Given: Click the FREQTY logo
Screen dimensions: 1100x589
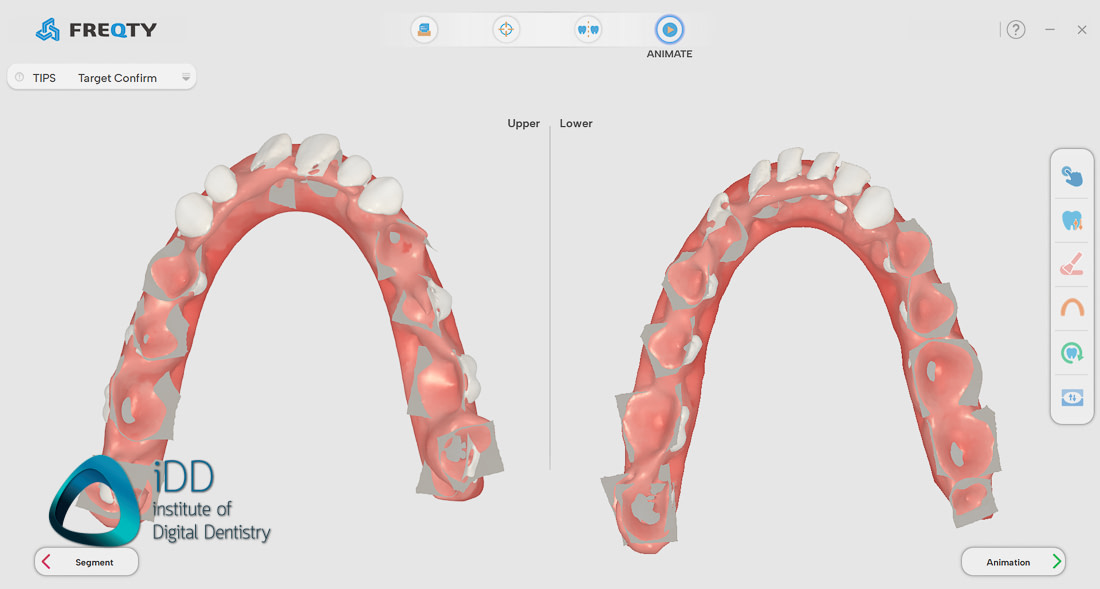Looking at the screenshot, I should pos(97,30).
